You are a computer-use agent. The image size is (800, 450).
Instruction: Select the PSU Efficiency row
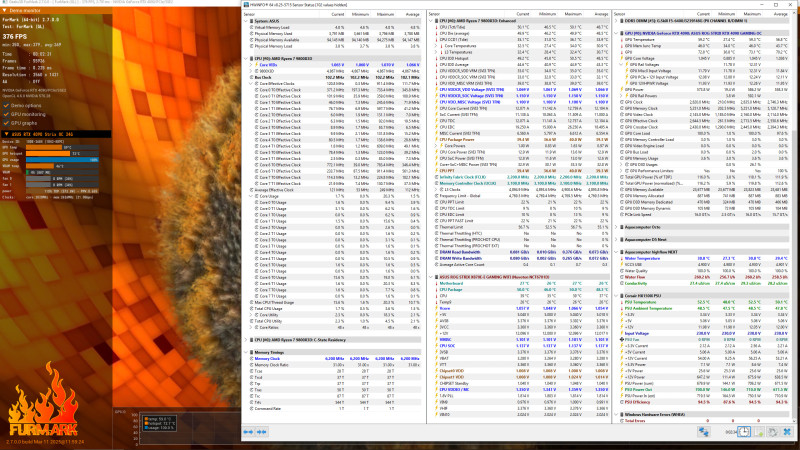(x=703, y=402)
